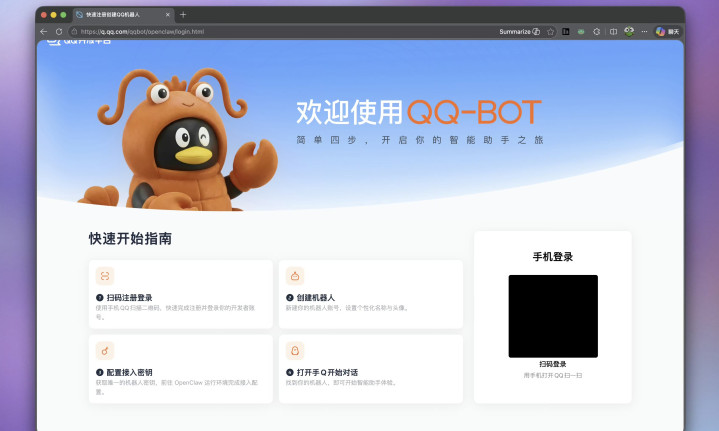Click the QQ开放平台 logo at page top

[x=79, y=42]
